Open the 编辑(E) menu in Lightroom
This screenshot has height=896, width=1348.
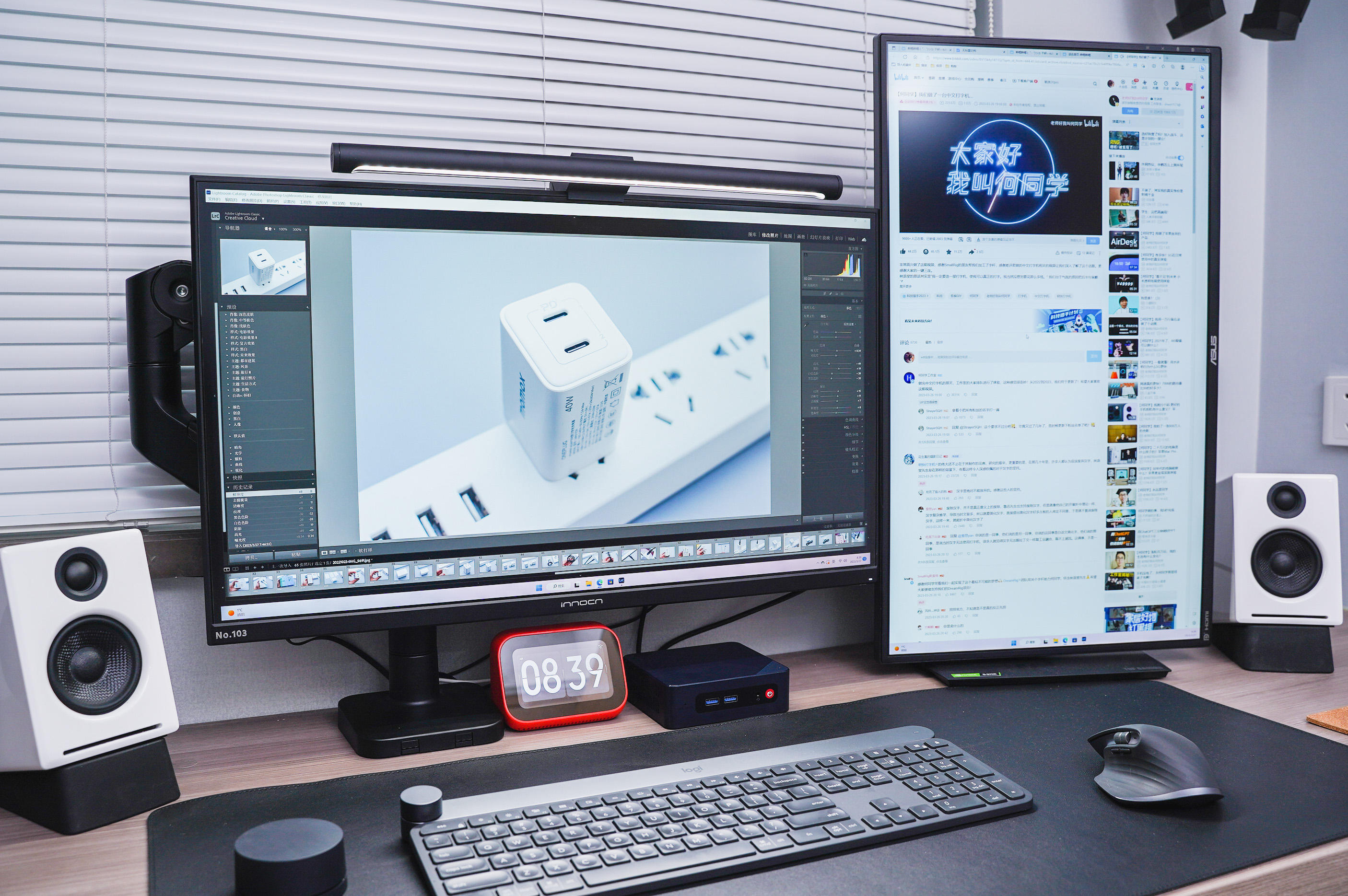pos(232,200)
